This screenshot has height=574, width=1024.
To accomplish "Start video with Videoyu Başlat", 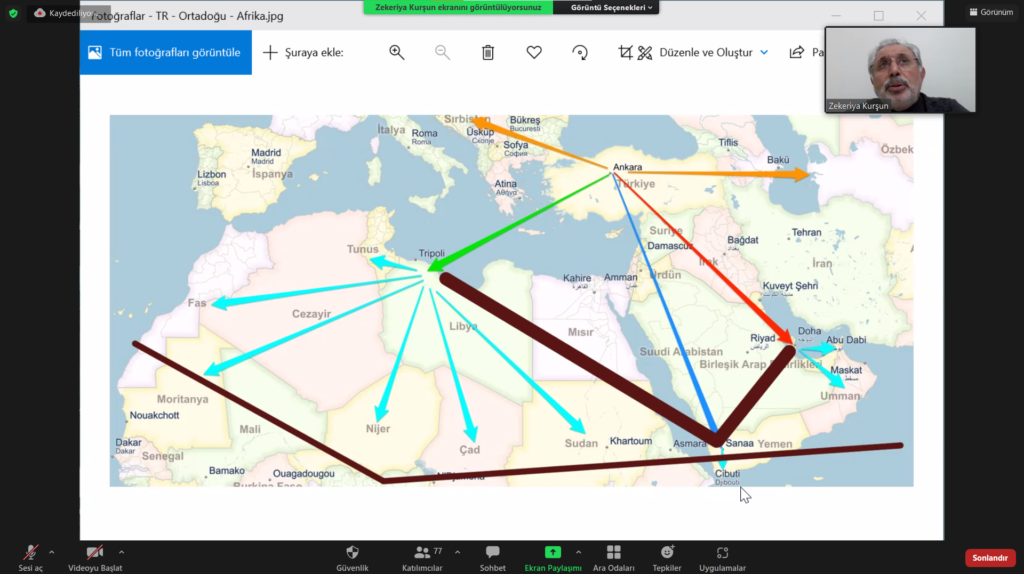I will (x=95, y=558).
